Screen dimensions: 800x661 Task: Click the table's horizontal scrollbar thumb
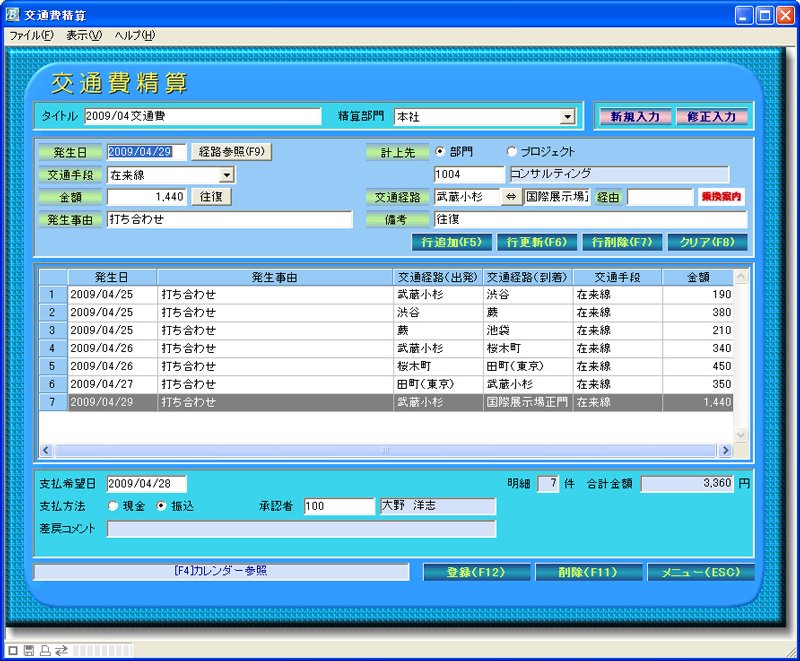click(385, 450)
